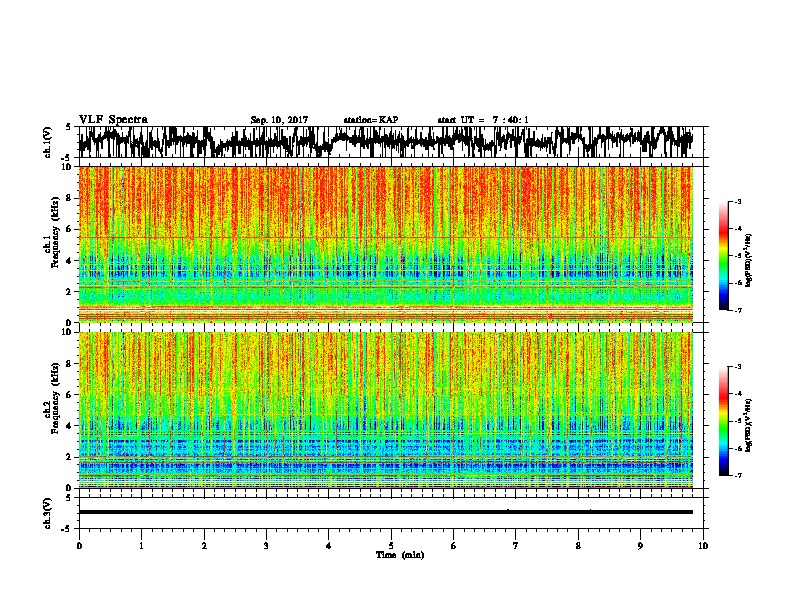Click the '-7' label on ch.1 color scale
The image size is (792, 612).
(737, 310)
